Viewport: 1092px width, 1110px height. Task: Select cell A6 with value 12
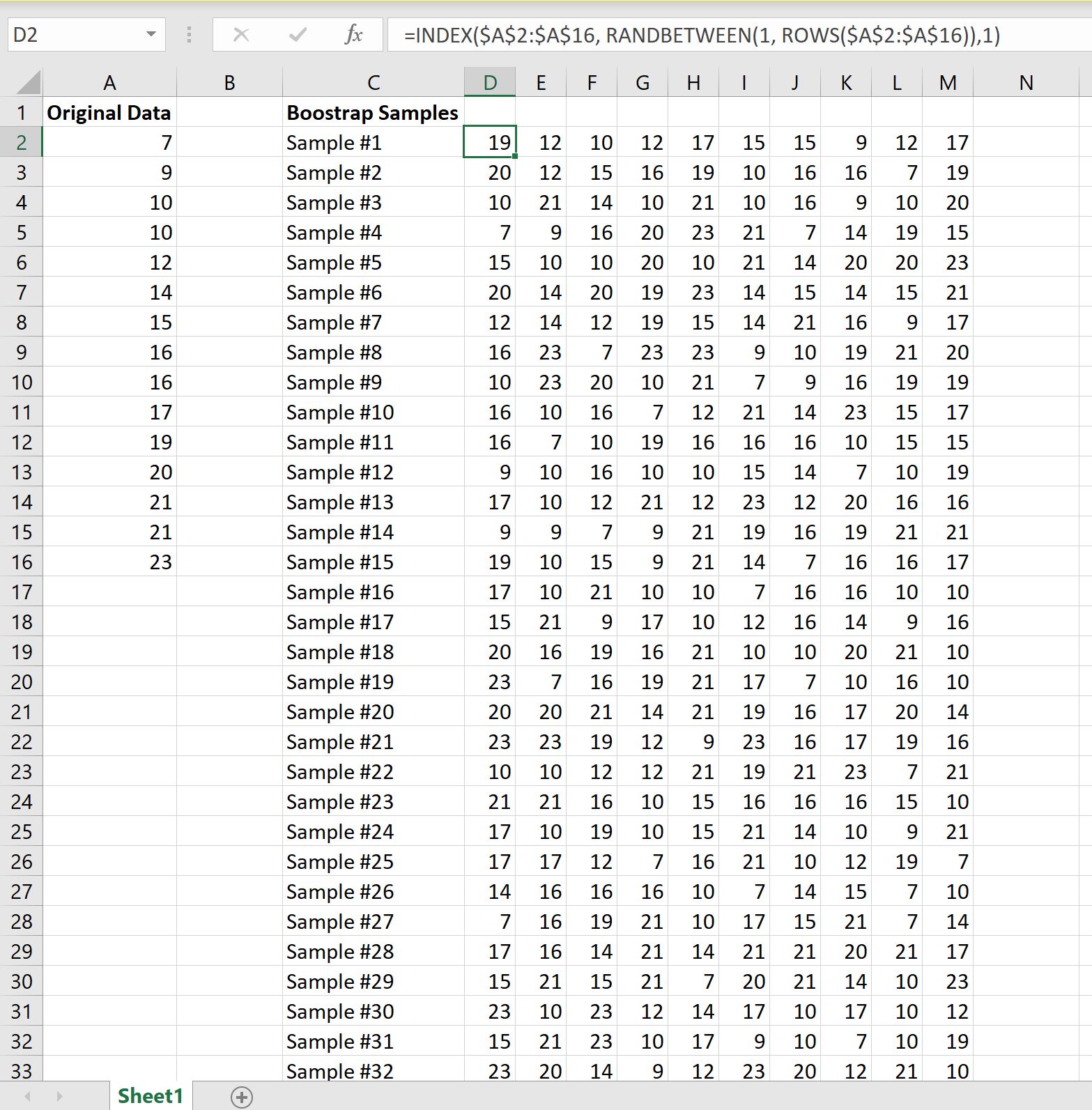point(109,262)
